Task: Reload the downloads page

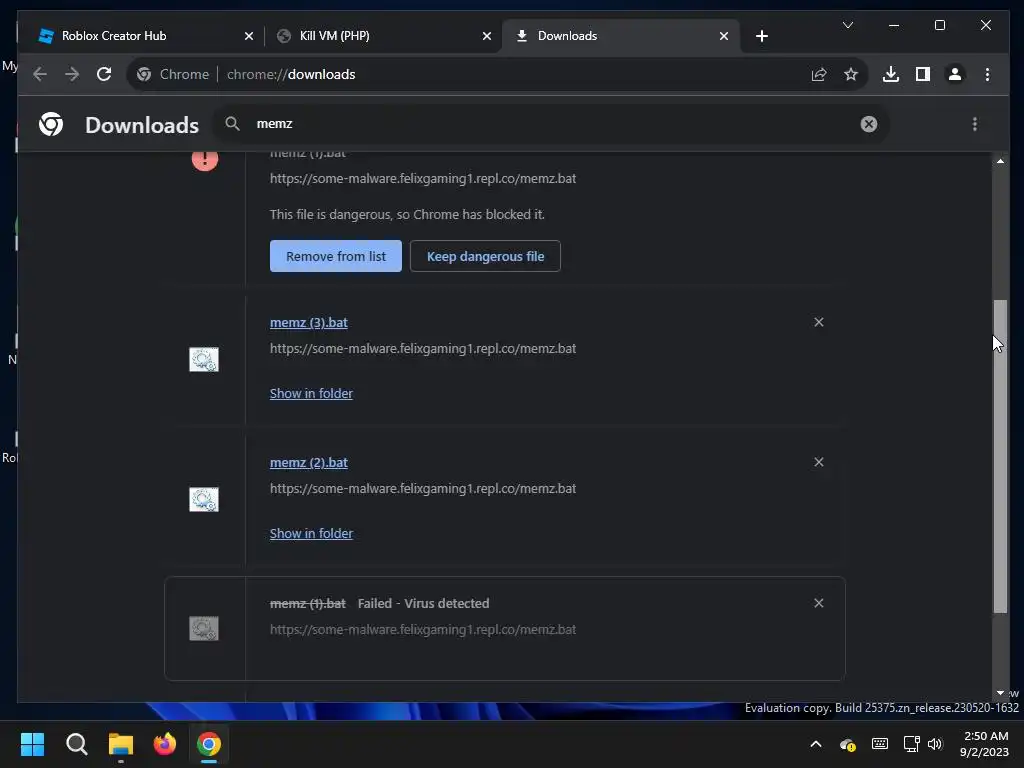Action: click(104, 74)
